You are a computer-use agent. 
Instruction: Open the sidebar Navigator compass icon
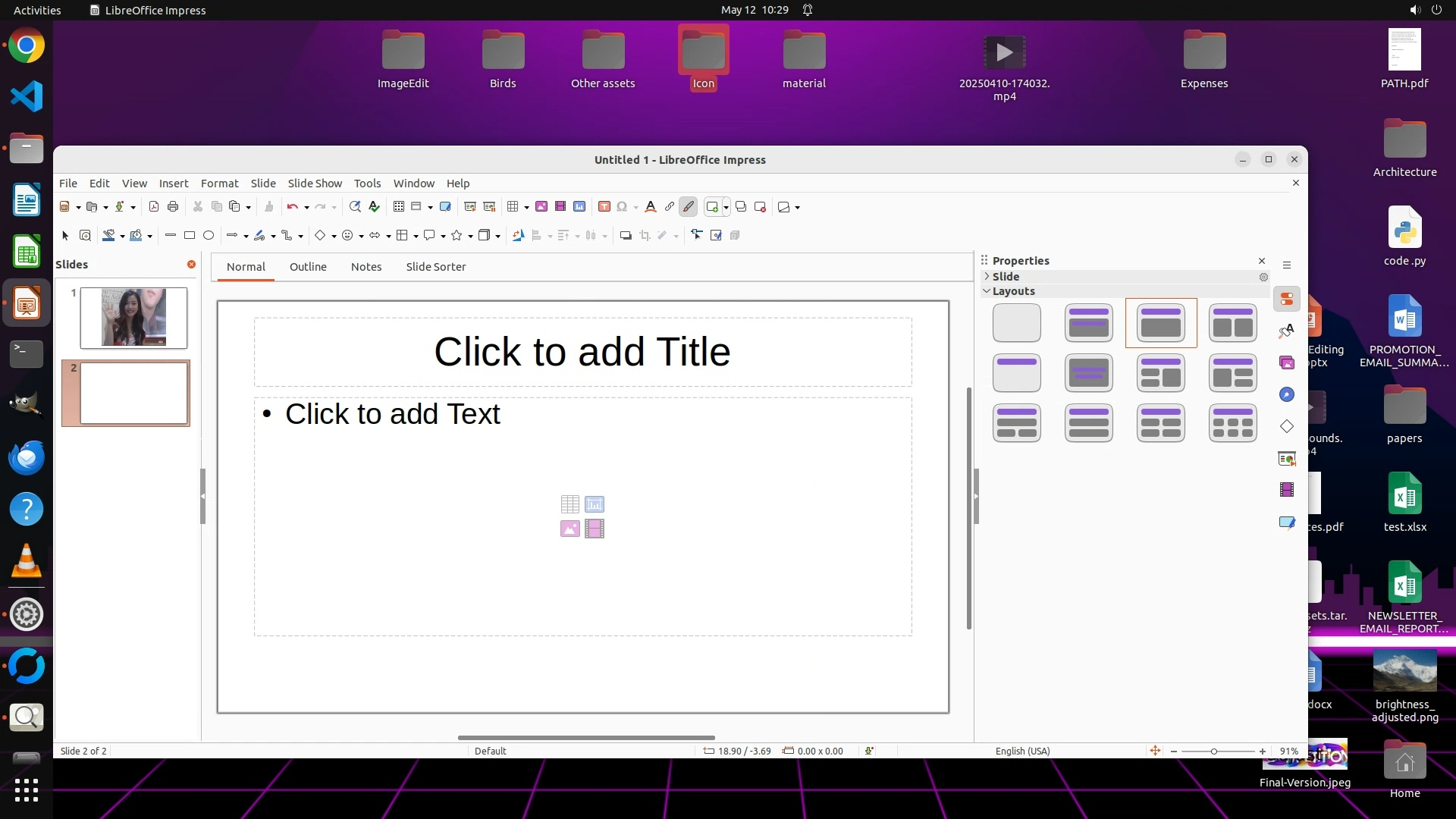point(1287,394)
